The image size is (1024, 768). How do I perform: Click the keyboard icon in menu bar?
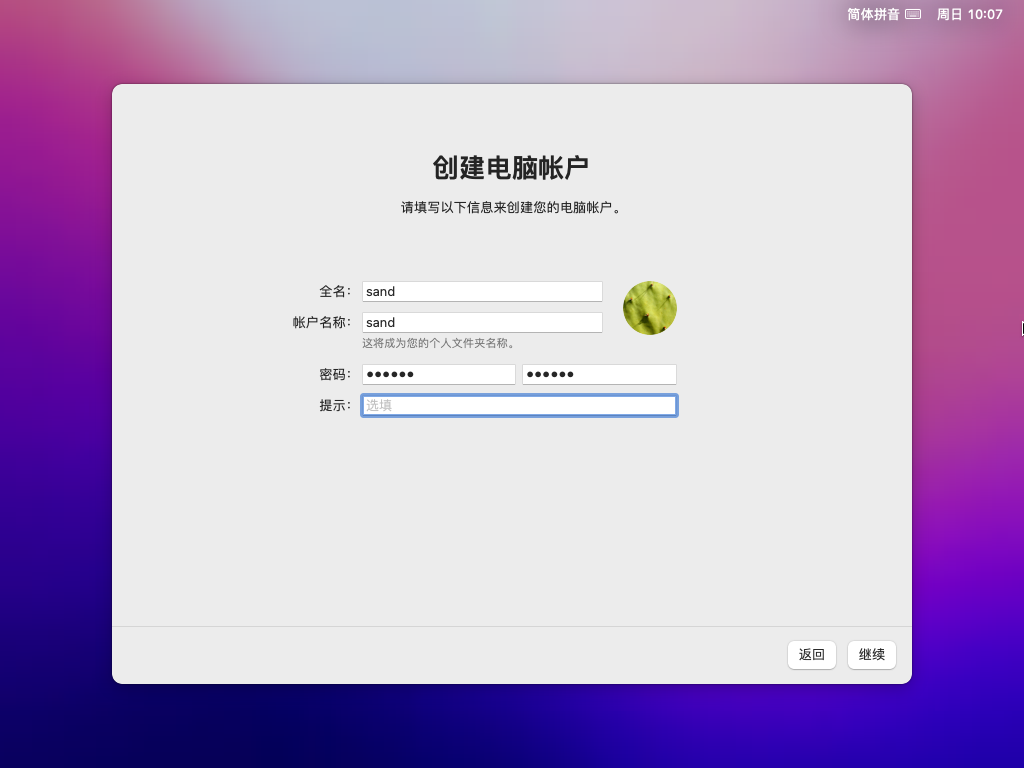912,15
